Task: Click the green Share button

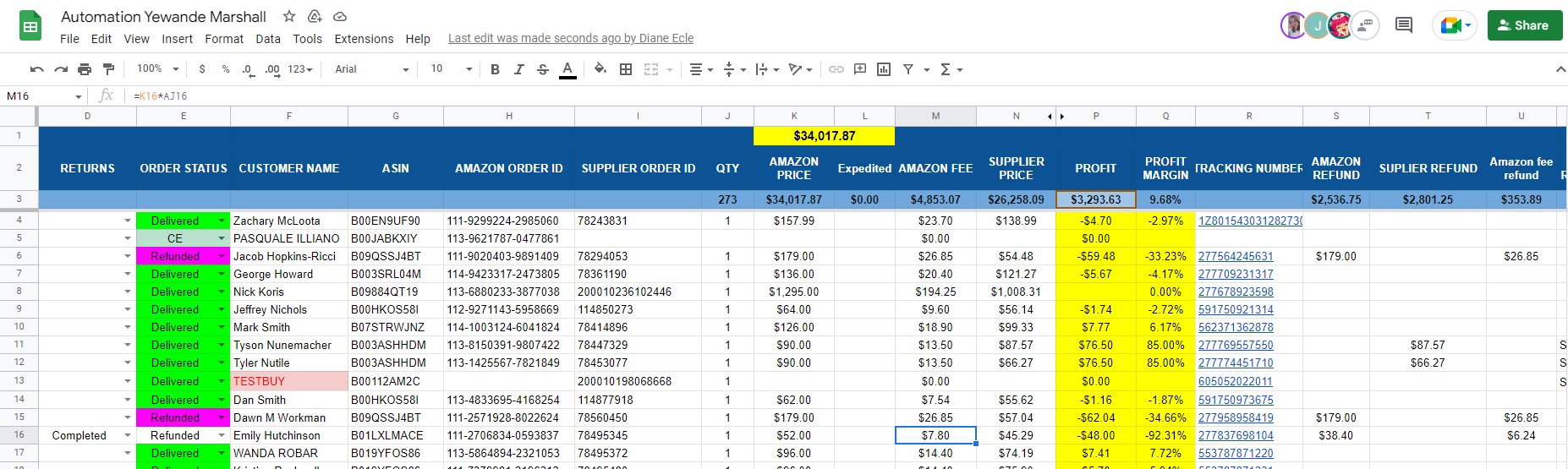Action: coord(1525,25)
